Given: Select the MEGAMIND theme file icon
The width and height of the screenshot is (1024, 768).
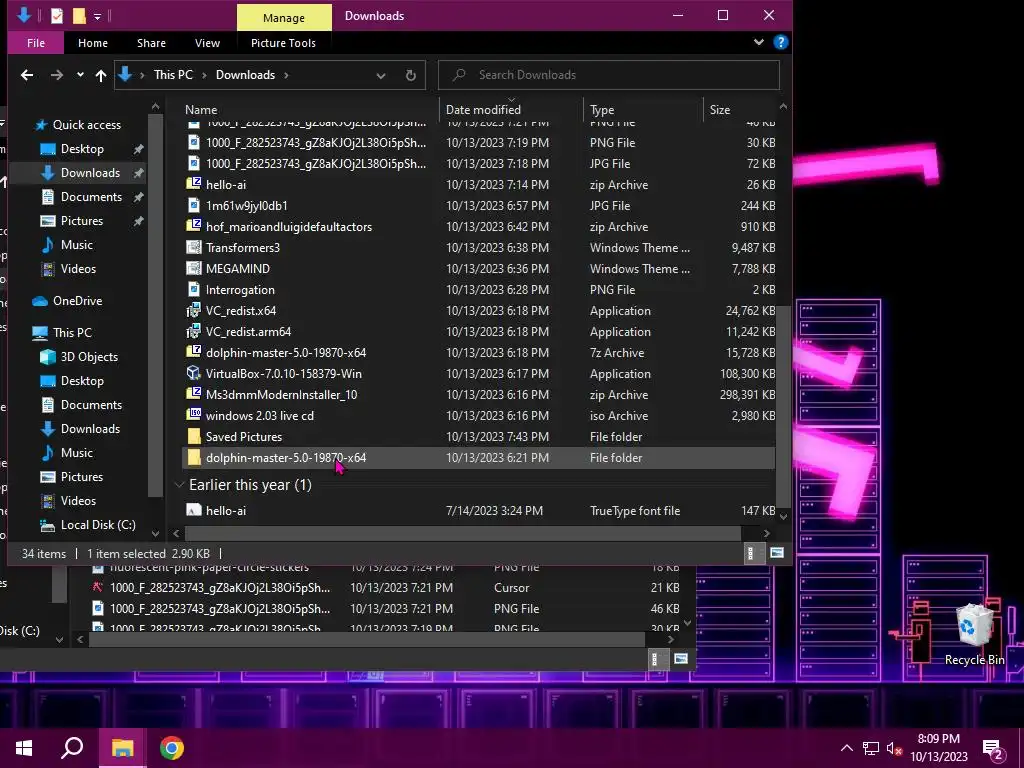Looking at the screenshot, I should [x=193, y=268].
